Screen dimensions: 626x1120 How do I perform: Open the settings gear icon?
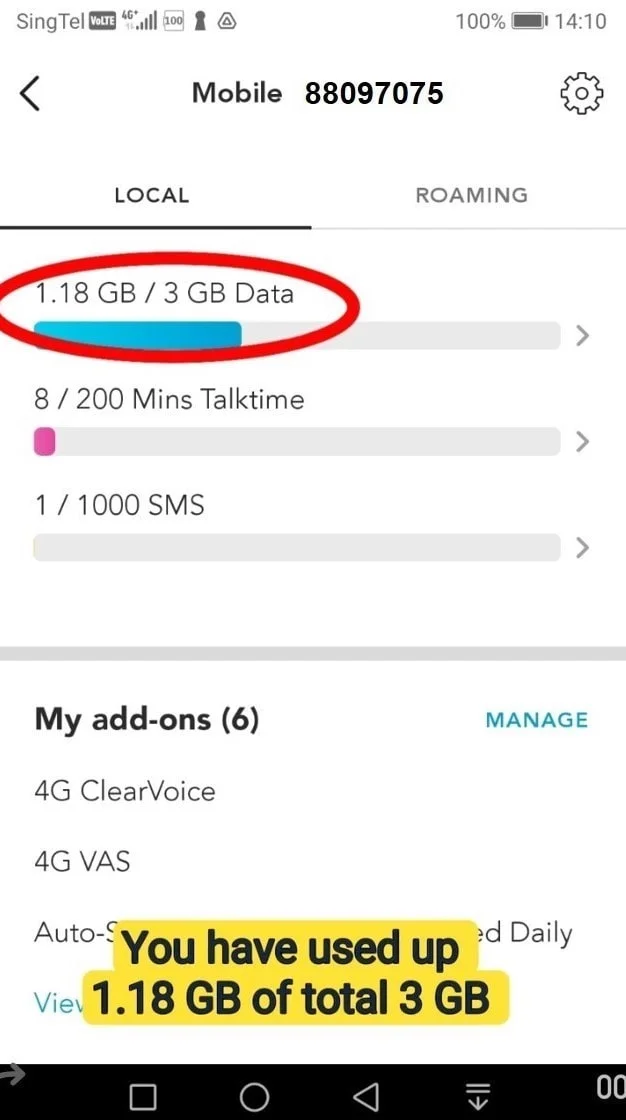point(581,94)
